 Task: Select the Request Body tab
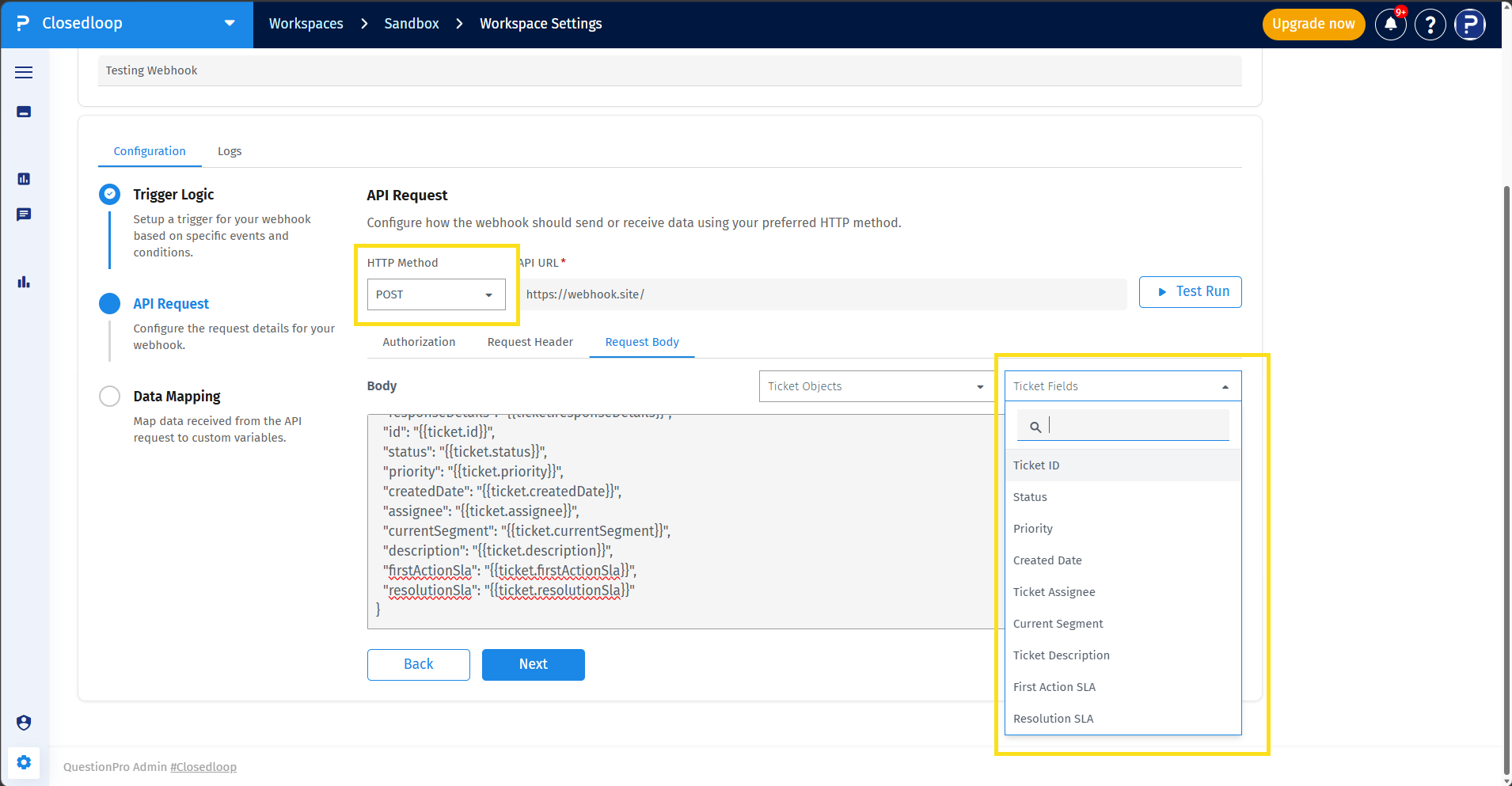point(642,342)
